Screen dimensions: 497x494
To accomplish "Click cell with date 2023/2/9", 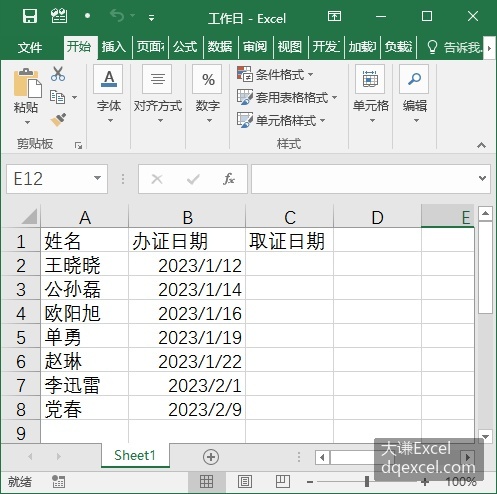I will click(187, 409).
